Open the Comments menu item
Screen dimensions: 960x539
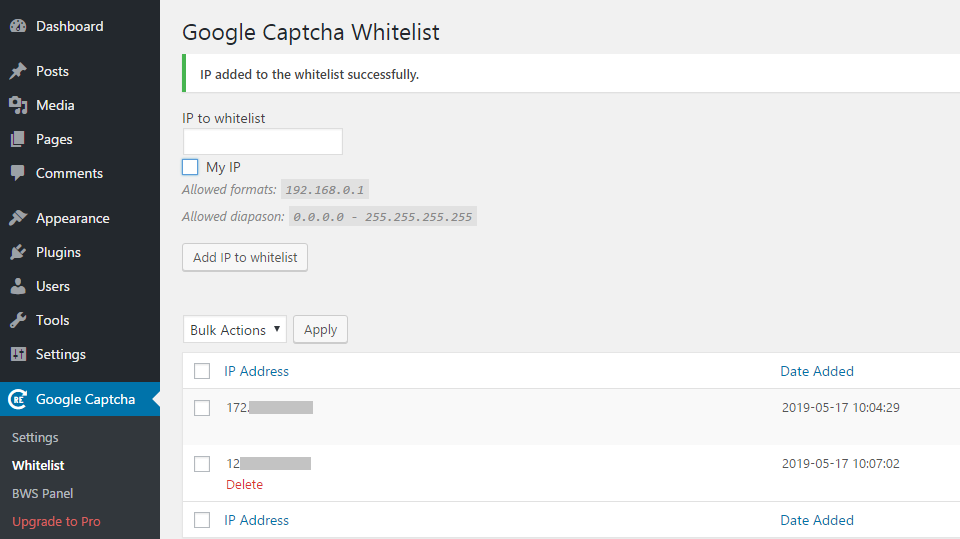point(69,173)
